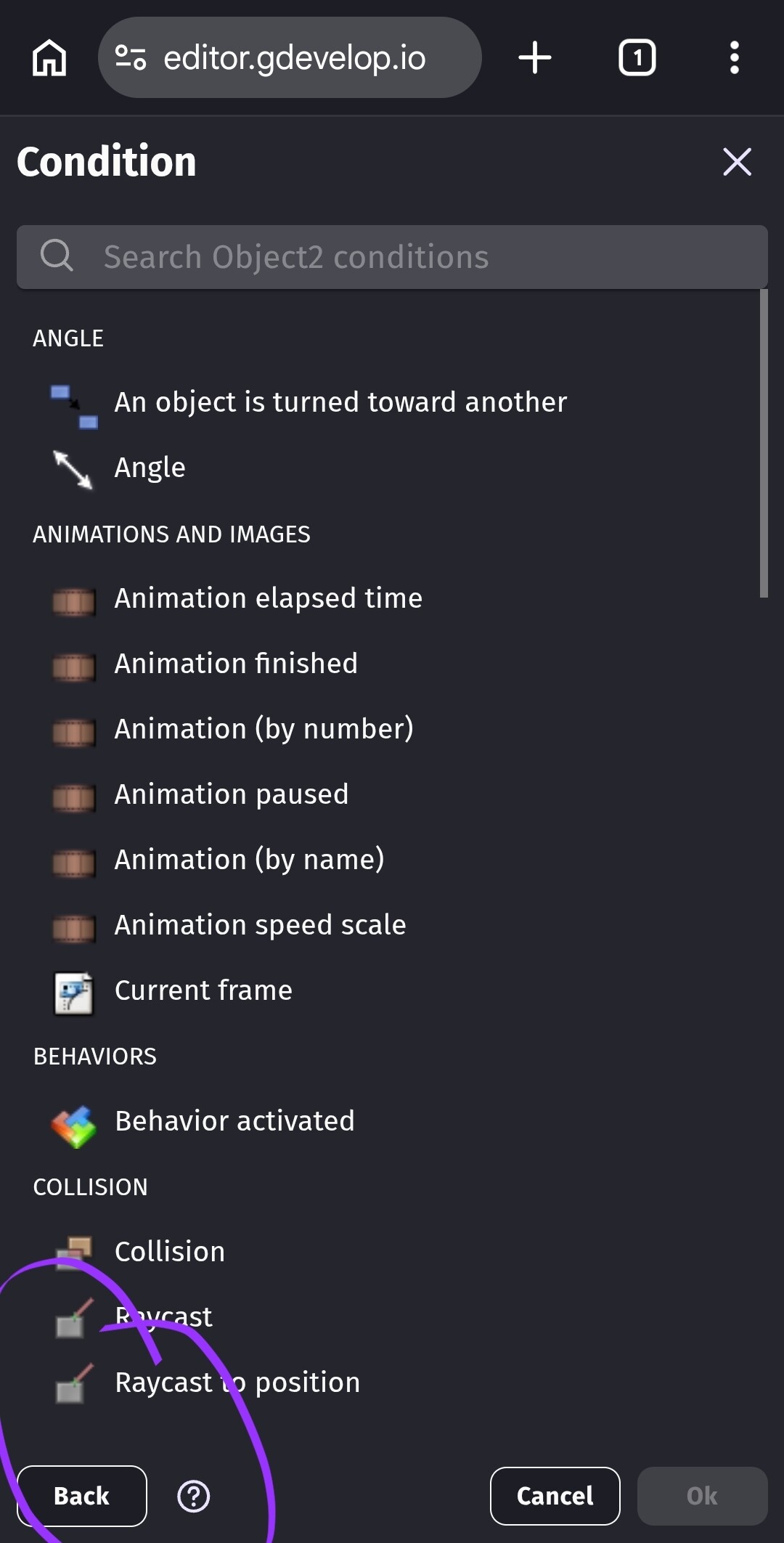Screen dimensions: 784x1543
Task: Pick the Animation paused condition
Action: (x=232, y=794)
